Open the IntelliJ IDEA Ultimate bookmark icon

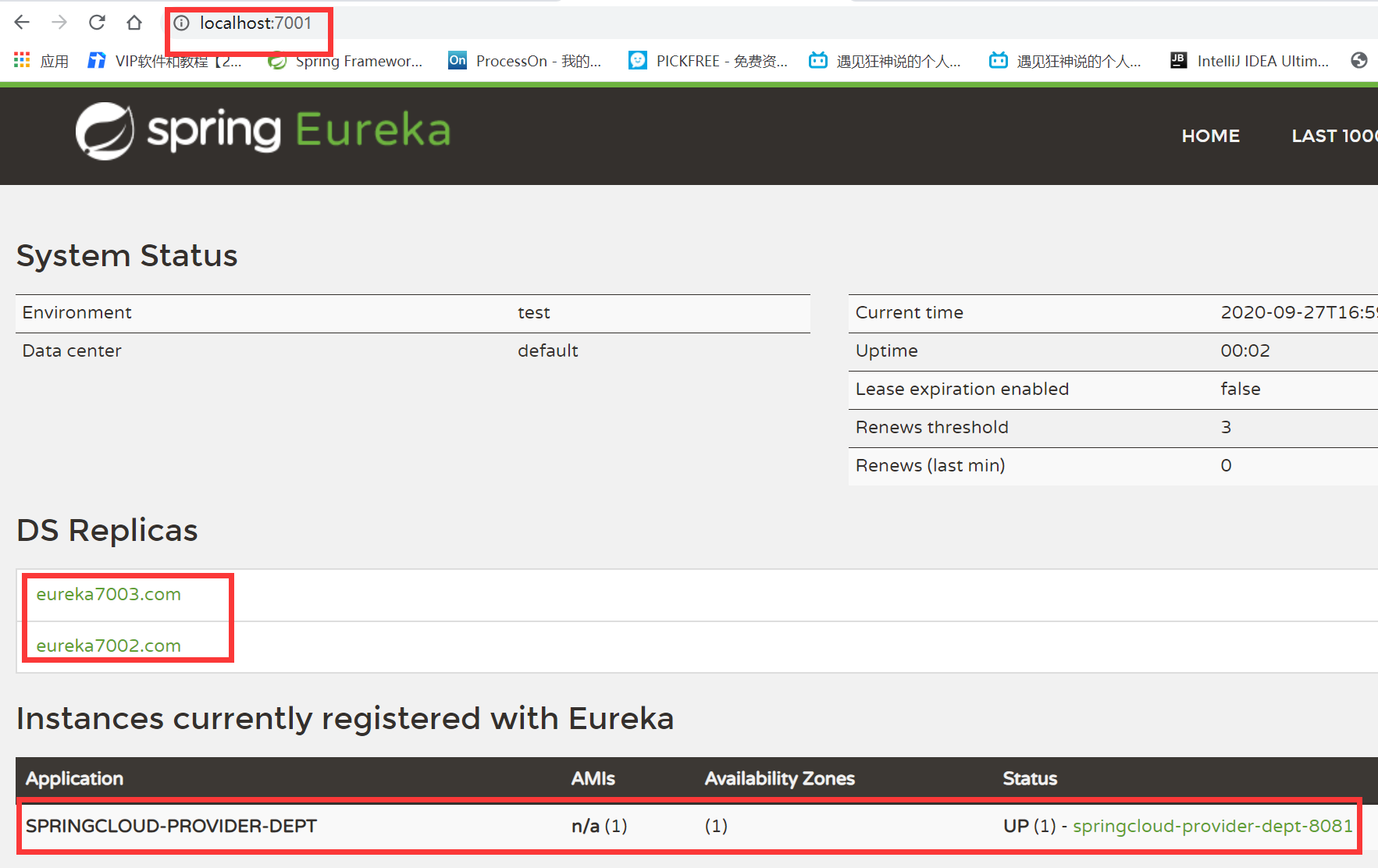click(x=1177, y=60)
